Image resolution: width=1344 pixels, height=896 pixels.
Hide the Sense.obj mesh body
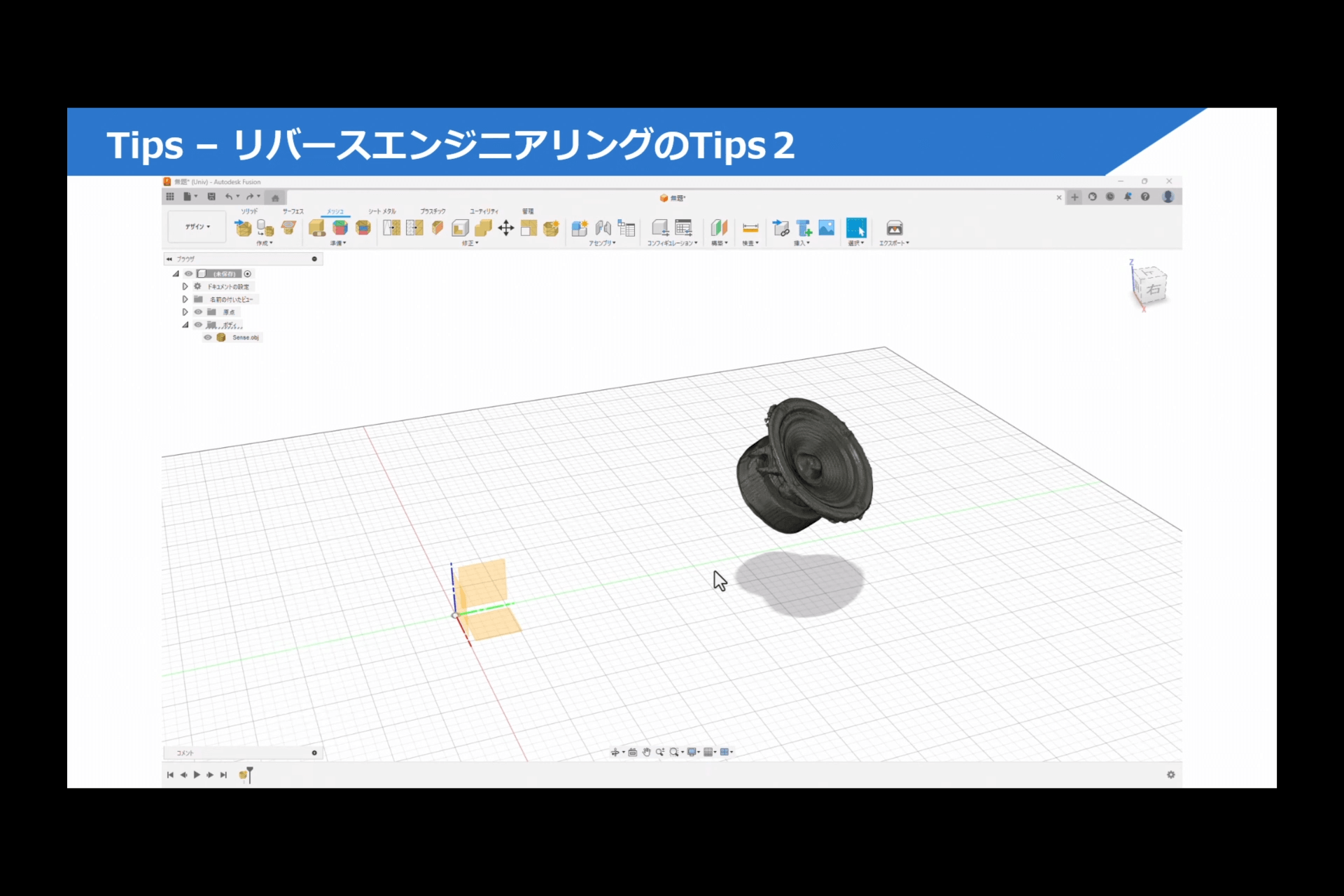point(207,337)
